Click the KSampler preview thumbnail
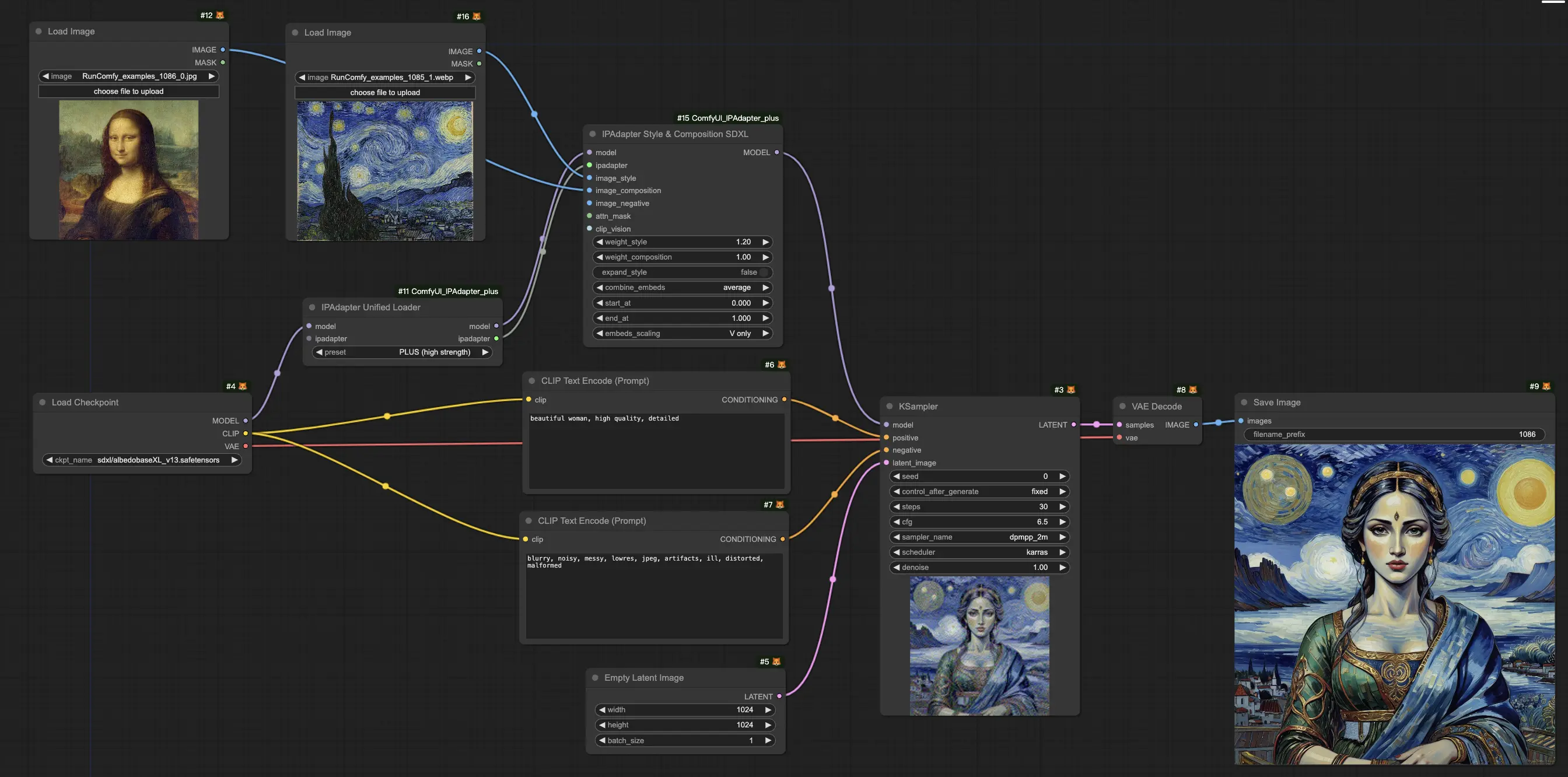This screenshot has height=777, width=1568. pos(979,646)
